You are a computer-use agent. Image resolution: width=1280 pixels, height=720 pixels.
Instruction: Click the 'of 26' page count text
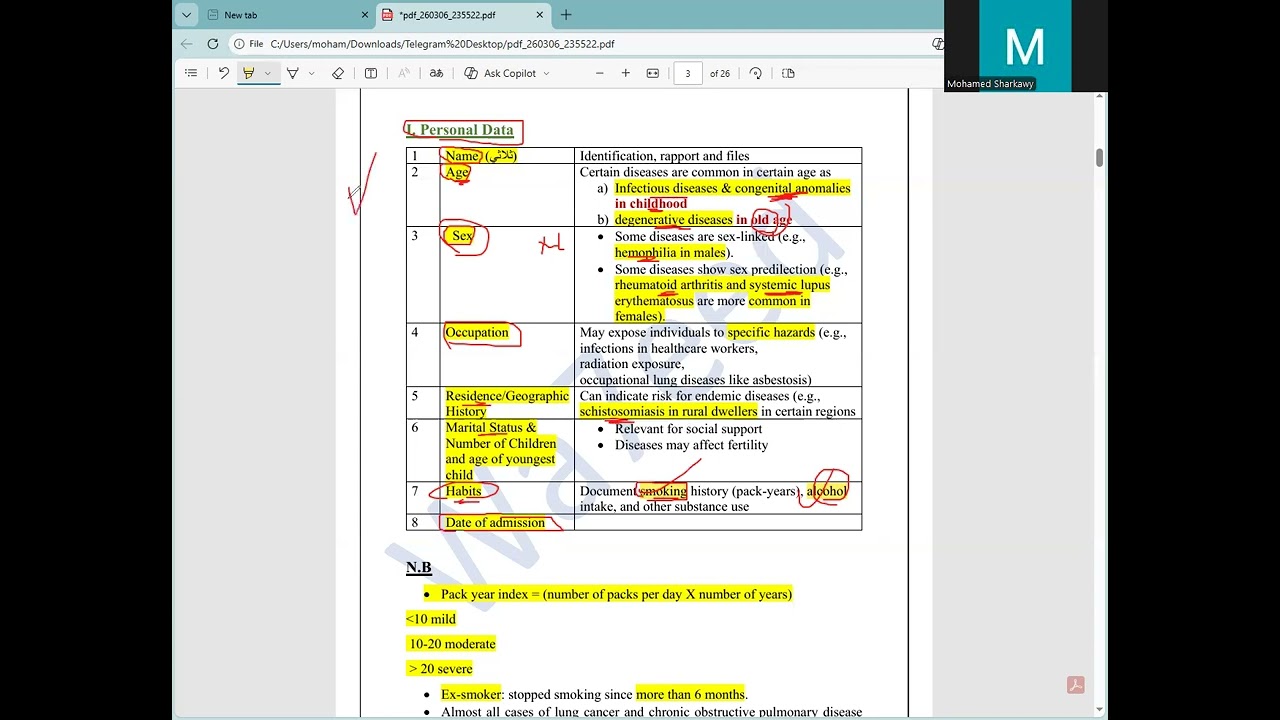[720, 73]
